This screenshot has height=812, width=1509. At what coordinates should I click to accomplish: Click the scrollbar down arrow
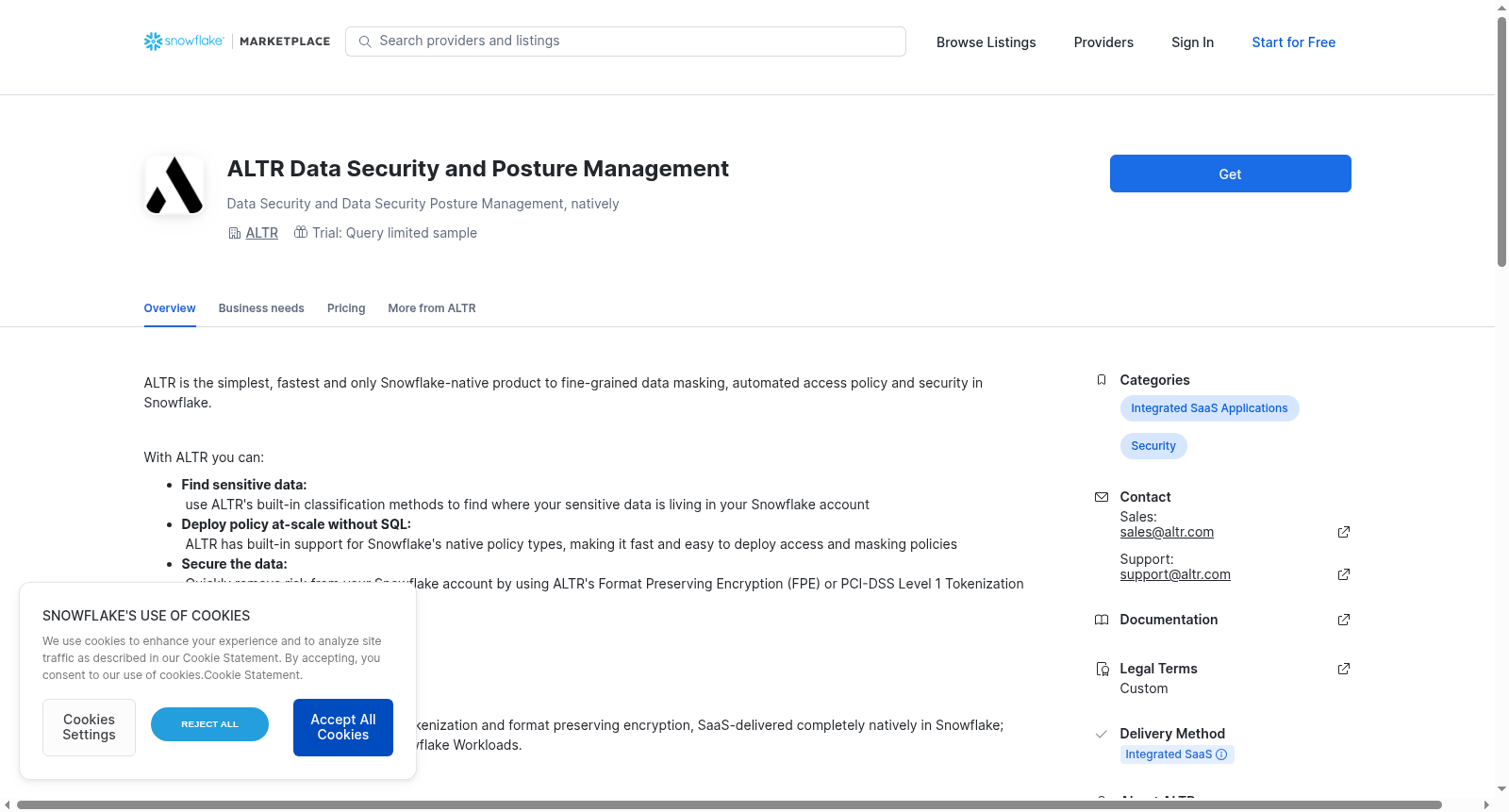pos(1501,789)
